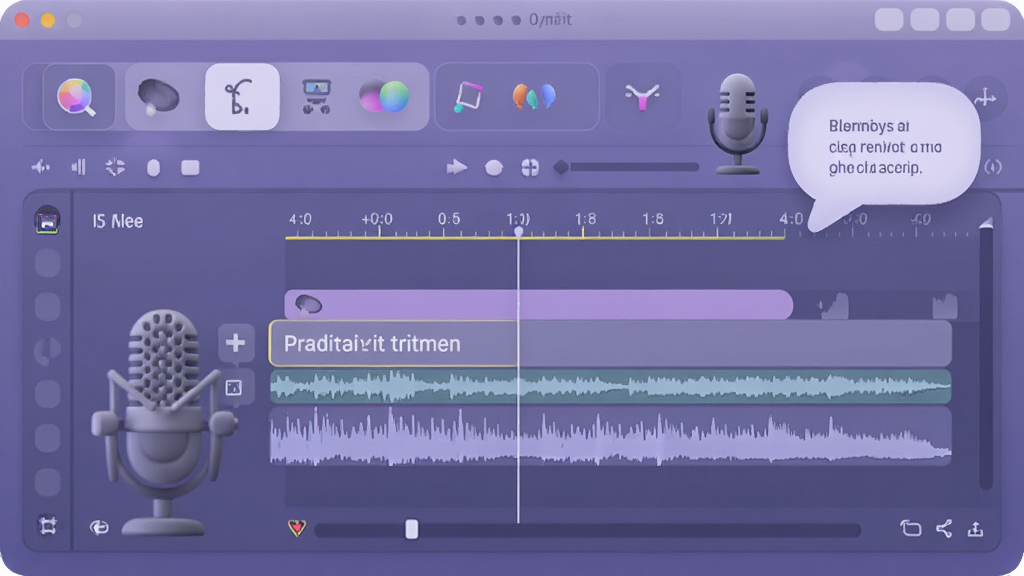Click the square stop button
The height and width of the screenshot is (576, 1024).
point(190,168)
